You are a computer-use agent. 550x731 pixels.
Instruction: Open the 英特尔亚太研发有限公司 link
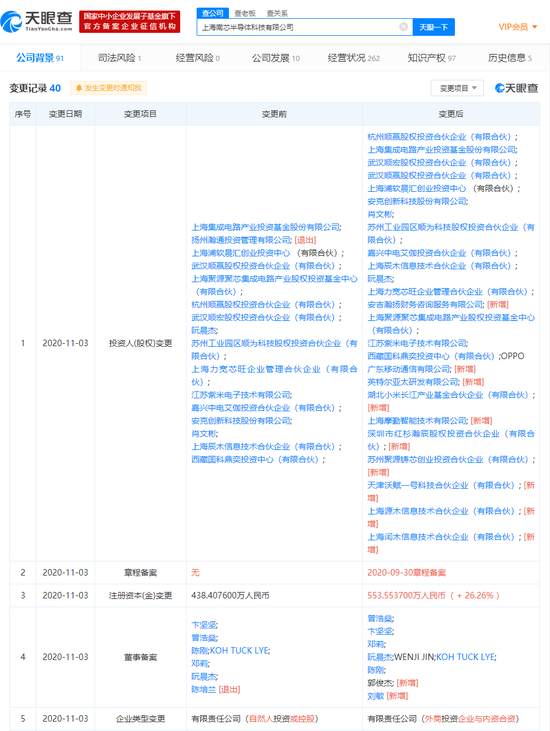(413, 382)
